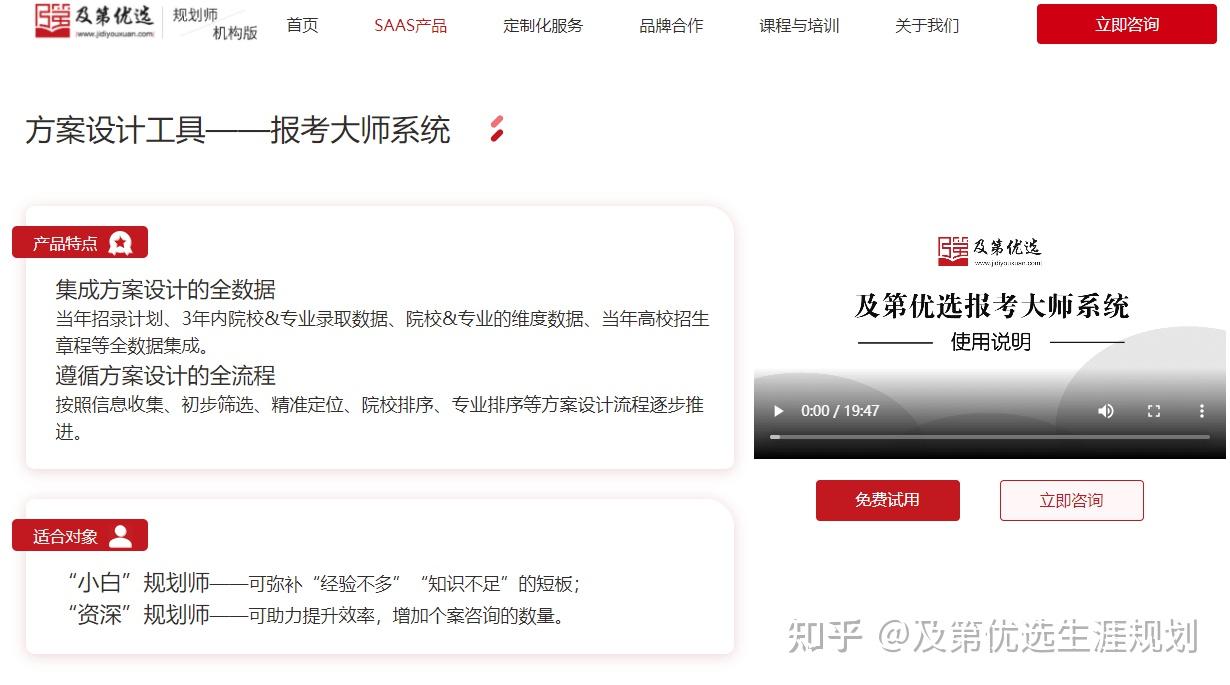
Task: Click the 集成方案设计的全数据 heading
Action: click(166, 290)
